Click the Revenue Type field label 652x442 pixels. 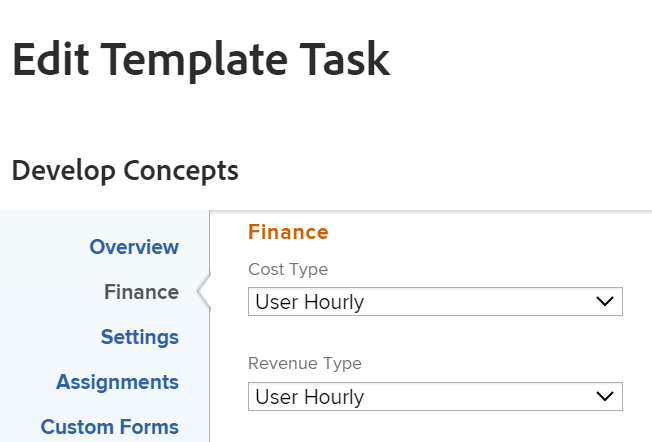(x=305, y=364)
